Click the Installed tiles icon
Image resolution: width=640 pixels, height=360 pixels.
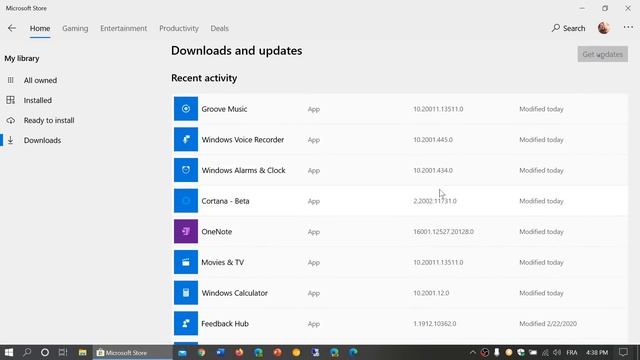tap(11, 100)
